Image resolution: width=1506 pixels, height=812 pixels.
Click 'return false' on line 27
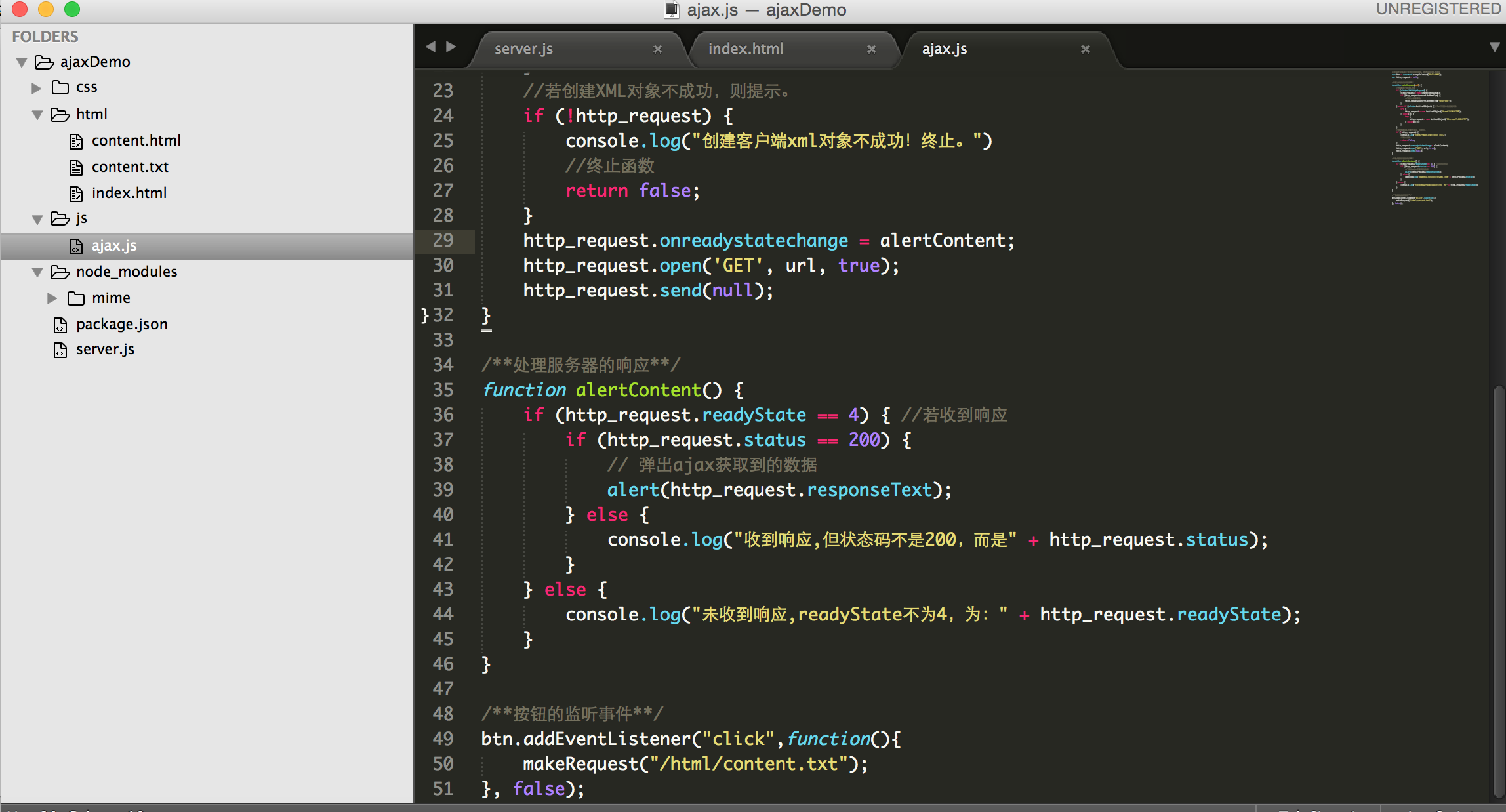628,191
